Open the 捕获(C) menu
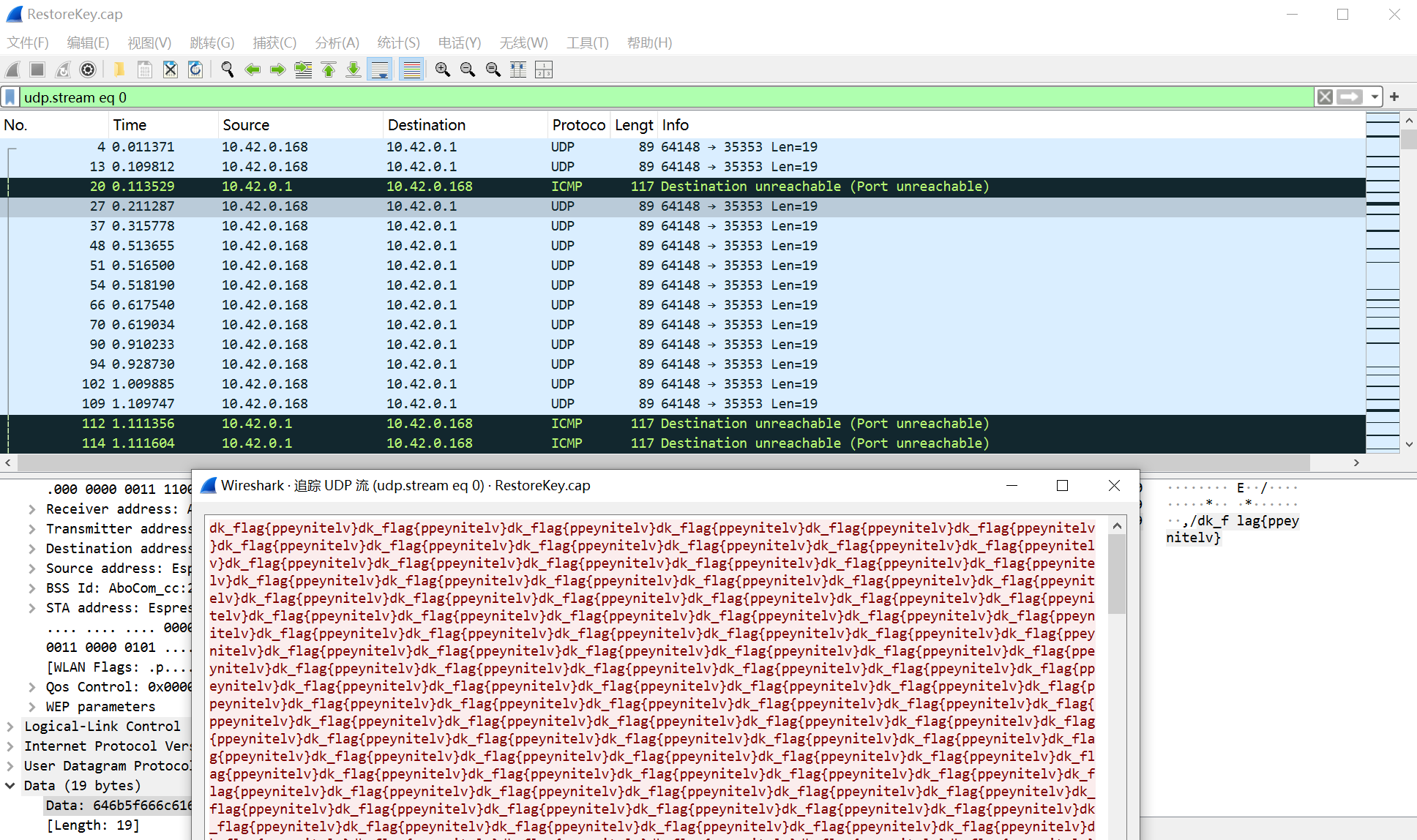Image resolution: width=1417 pixels, height=840 pixels. 274,42
